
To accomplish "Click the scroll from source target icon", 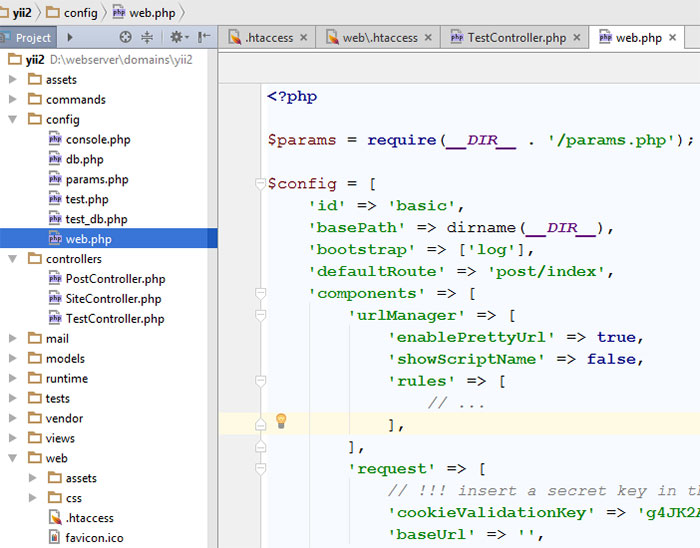I will (x=125, y=37).
